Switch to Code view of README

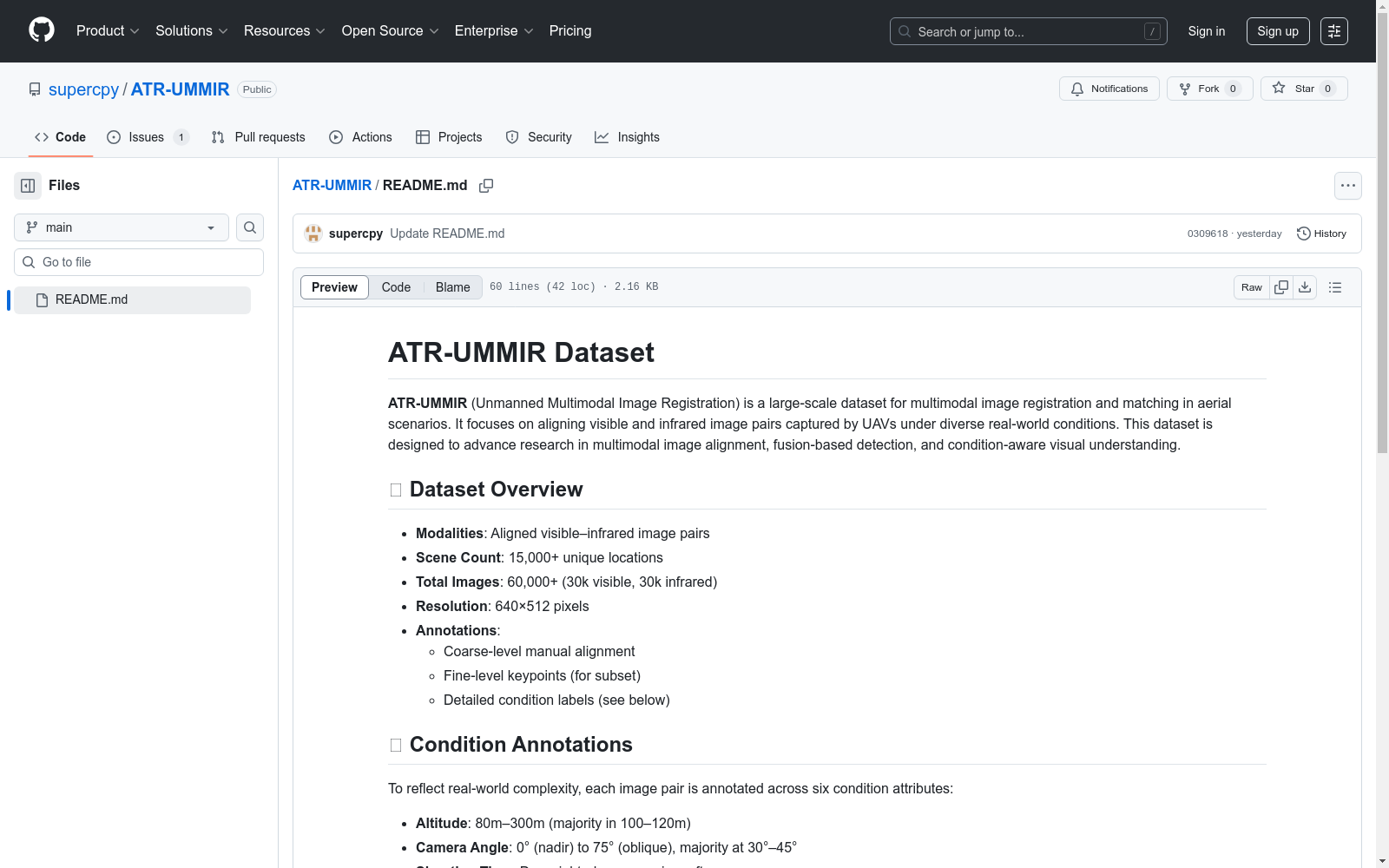(x=396, y=287)
